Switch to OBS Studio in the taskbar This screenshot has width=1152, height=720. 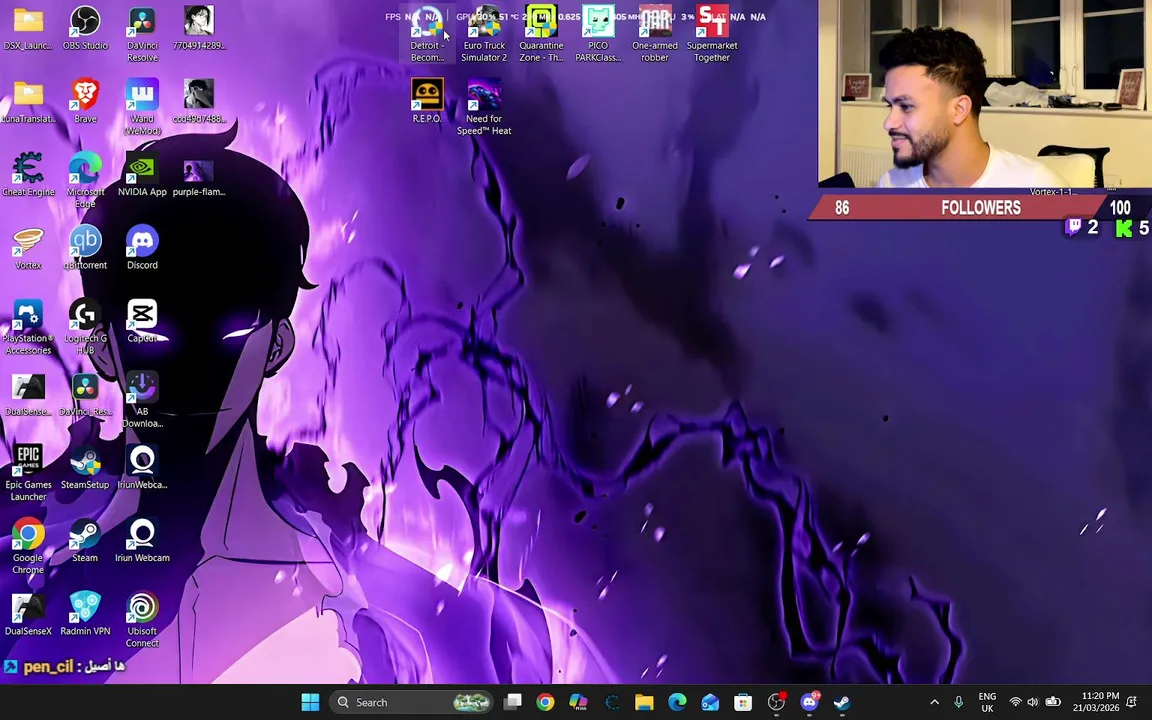pos(777,702)
